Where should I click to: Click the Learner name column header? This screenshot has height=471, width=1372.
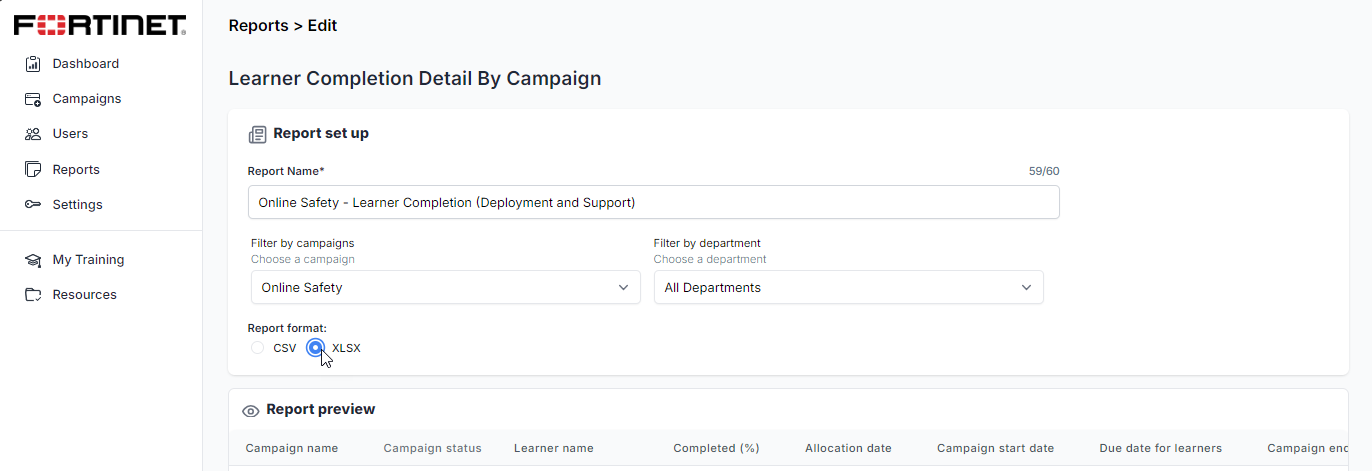[x=553, y=448]
